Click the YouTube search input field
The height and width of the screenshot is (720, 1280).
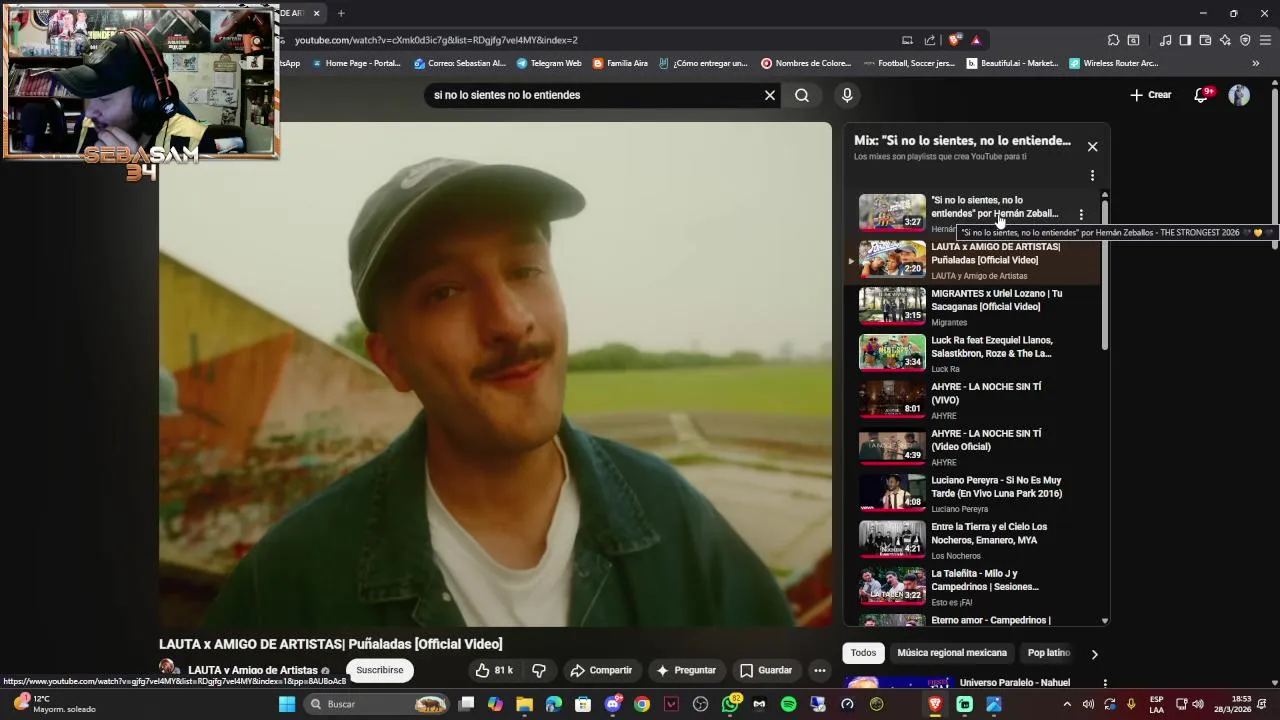coord(590,95)
